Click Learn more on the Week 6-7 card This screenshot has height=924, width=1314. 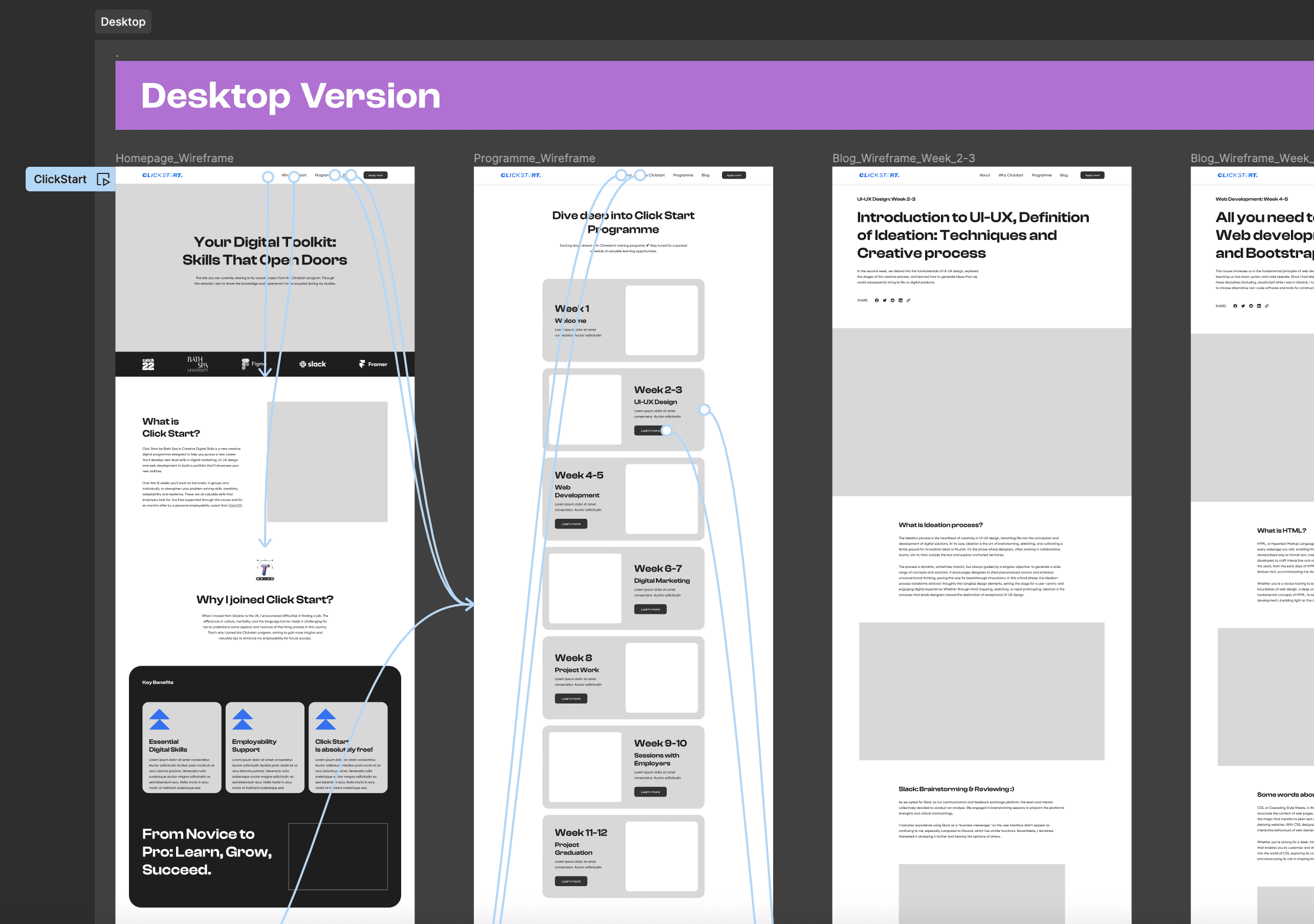coord(650,609)
